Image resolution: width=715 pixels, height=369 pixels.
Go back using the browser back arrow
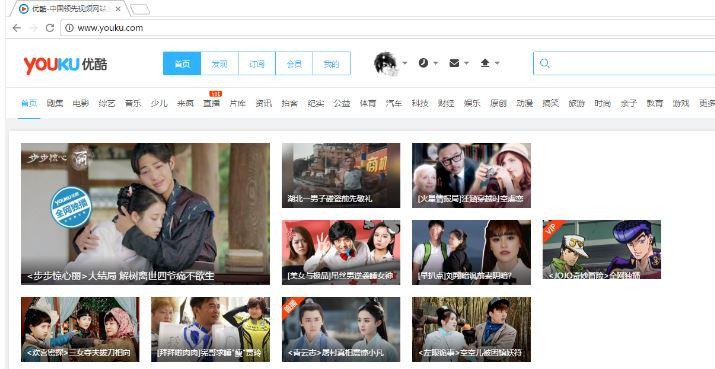click(x=16, y=28)
